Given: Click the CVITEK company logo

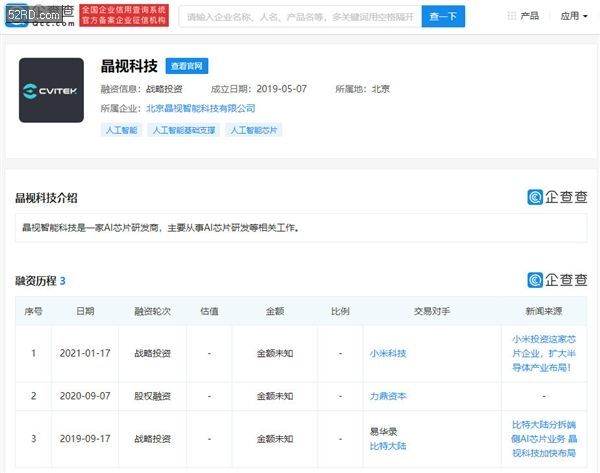Looking at the screenshot, I should [x=51, y=90].
